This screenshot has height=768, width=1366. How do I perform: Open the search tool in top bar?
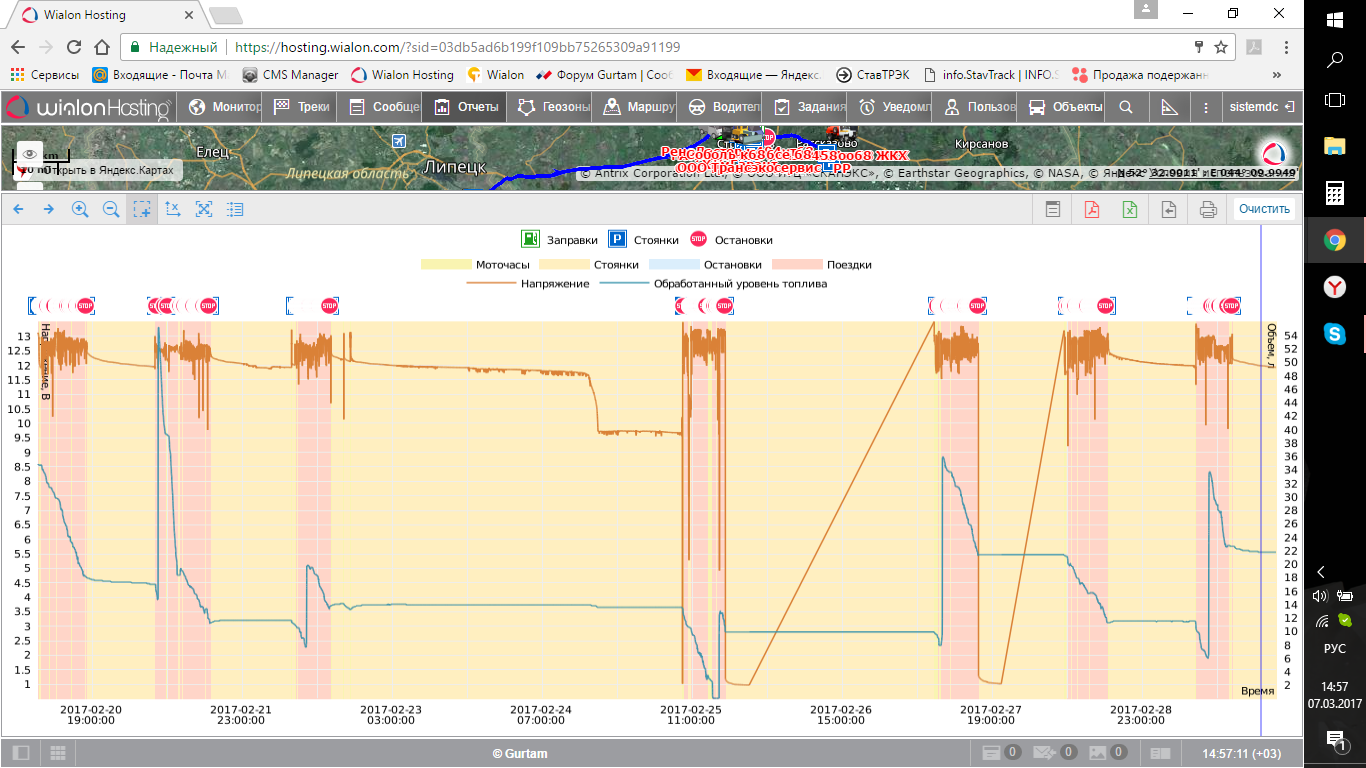tap(1126, 107)
